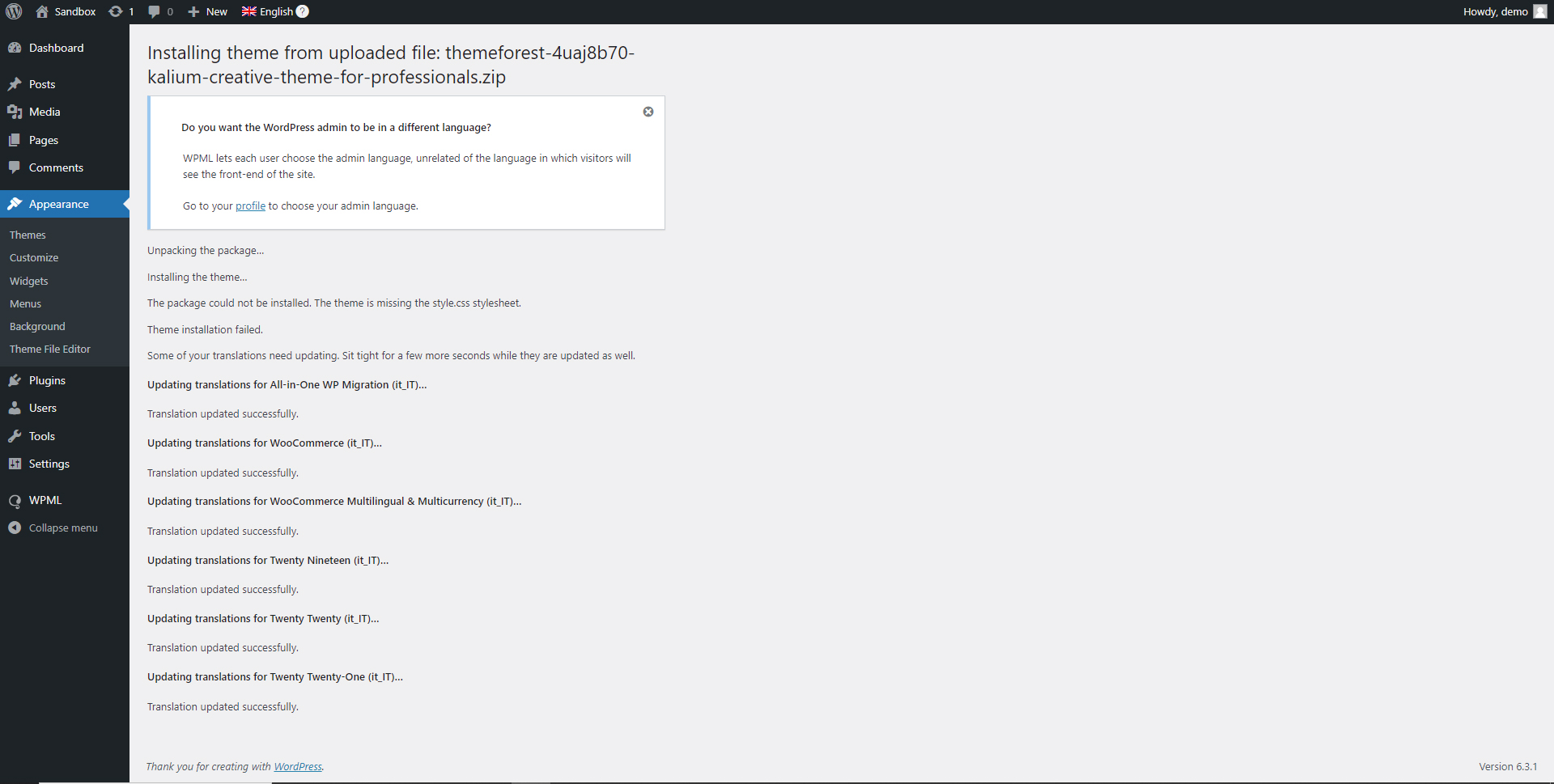1554x784 pixels.
Task: Click the 'Theme installation failed.' message
Action: click(x=205, y=329)
